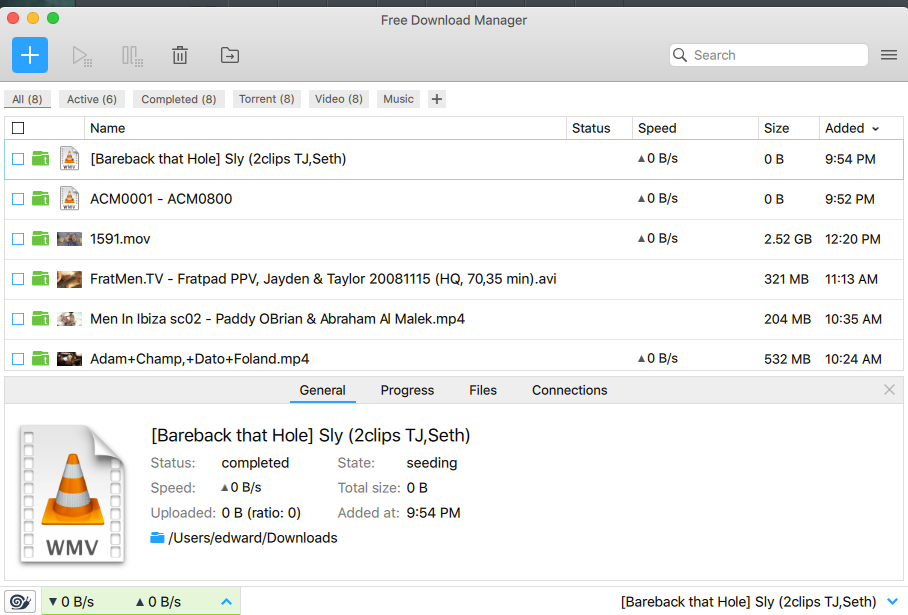
Task: Collapse details panel with bottom-right chevron
Action: [893, 601]
